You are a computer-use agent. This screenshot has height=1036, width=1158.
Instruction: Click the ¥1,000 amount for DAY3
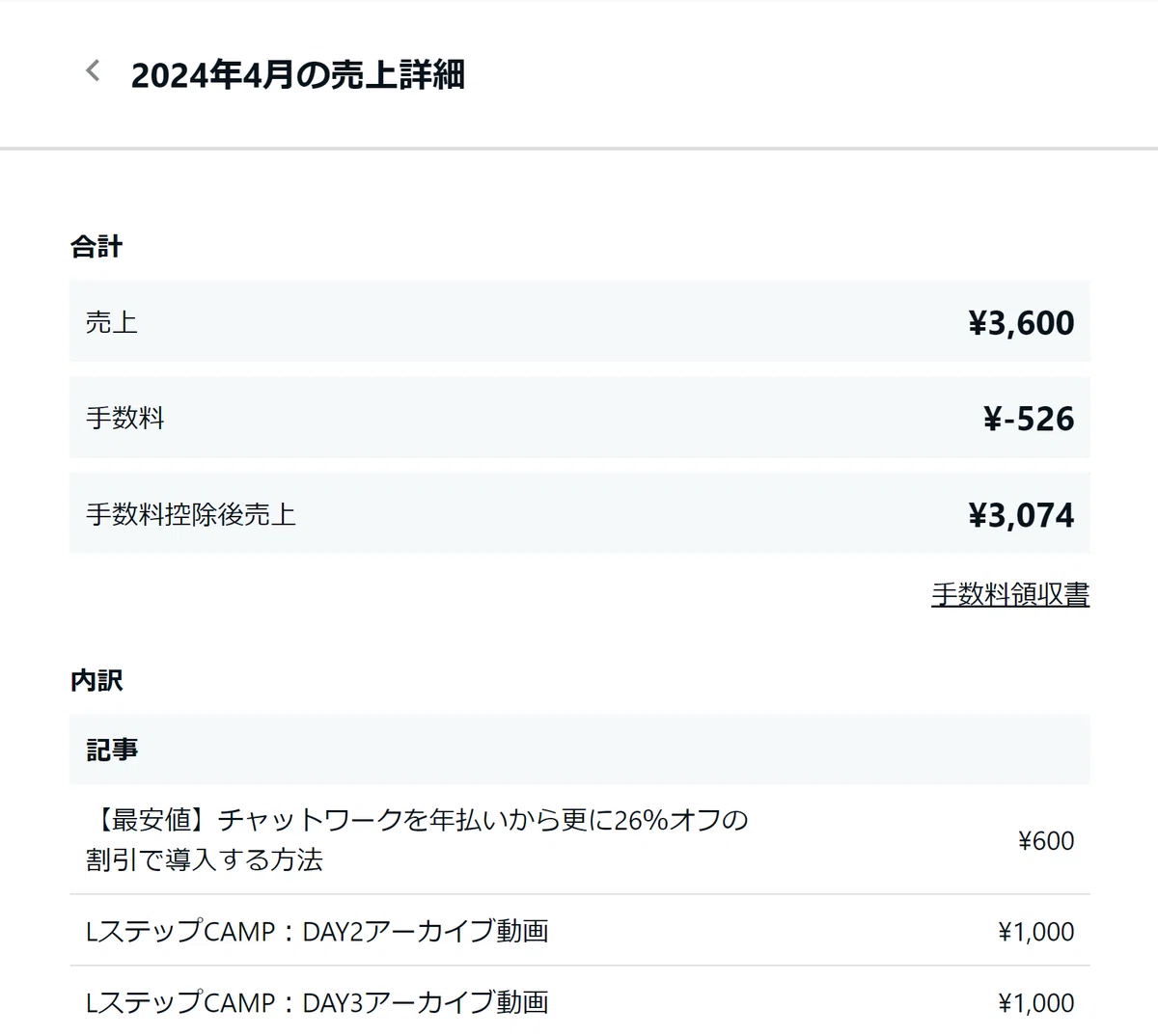tap(1036, 1002)
